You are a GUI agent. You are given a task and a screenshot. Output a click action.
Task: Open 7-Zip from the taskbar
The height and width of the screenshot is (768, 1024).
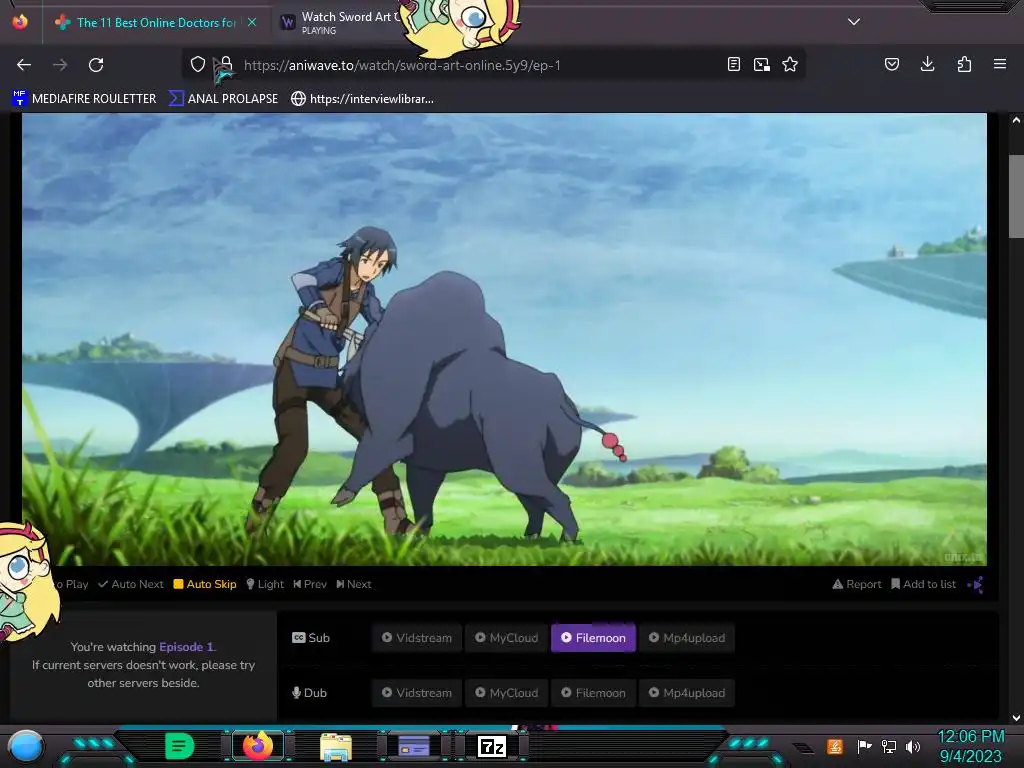pos(492,746)
